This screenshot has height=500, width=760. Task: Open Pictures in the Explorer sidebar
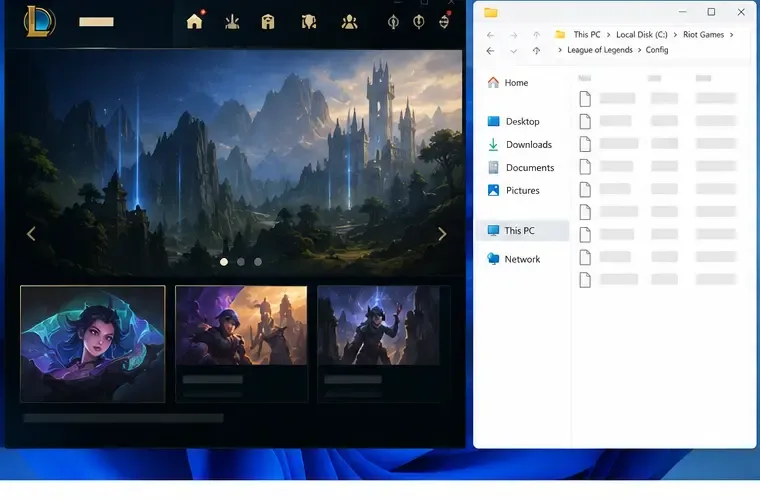pyautogui.click(x=513, y=190)
